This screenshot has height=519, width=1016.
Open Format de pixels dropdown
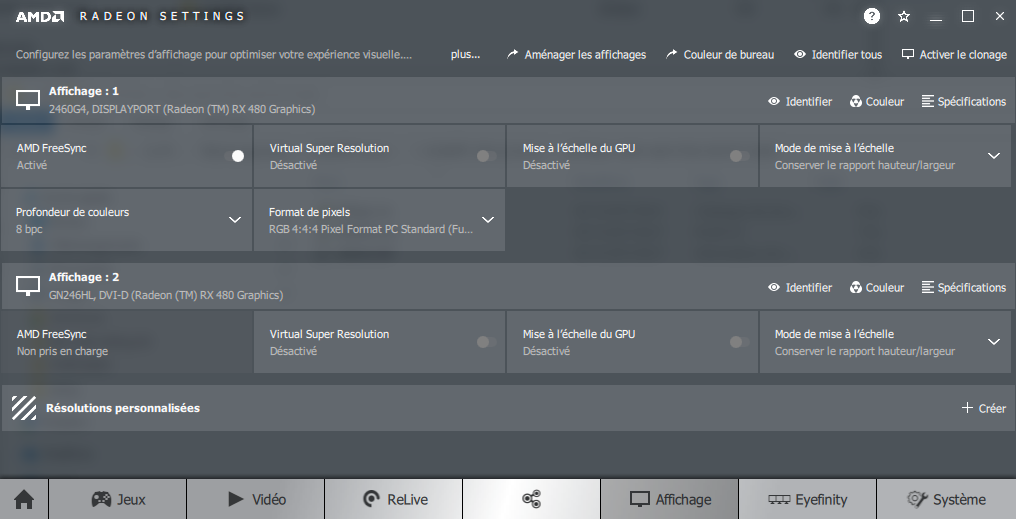488,220
